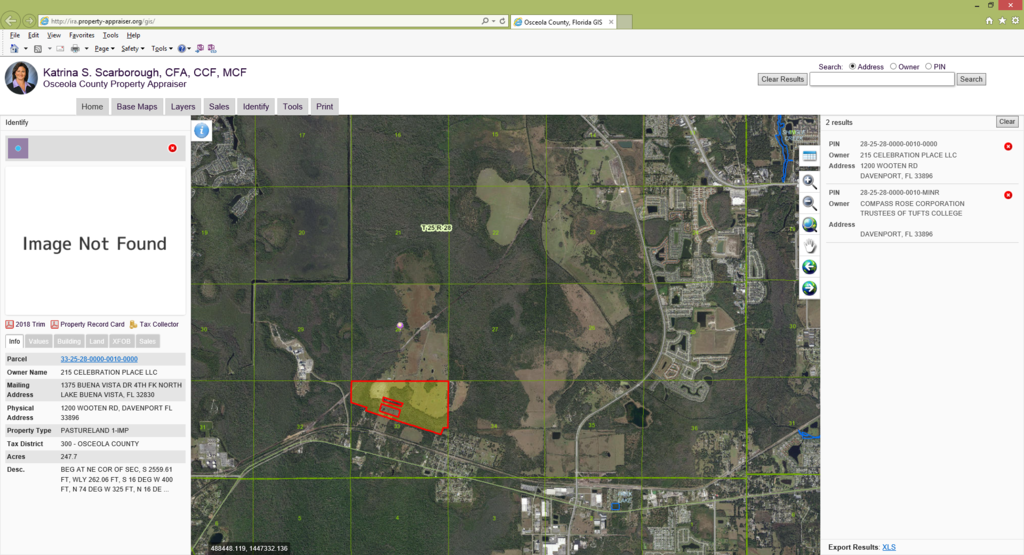The height and width of the screenshot is (555, 1024).
Task: Select the Owner search radio button
Action: (893, 67)
